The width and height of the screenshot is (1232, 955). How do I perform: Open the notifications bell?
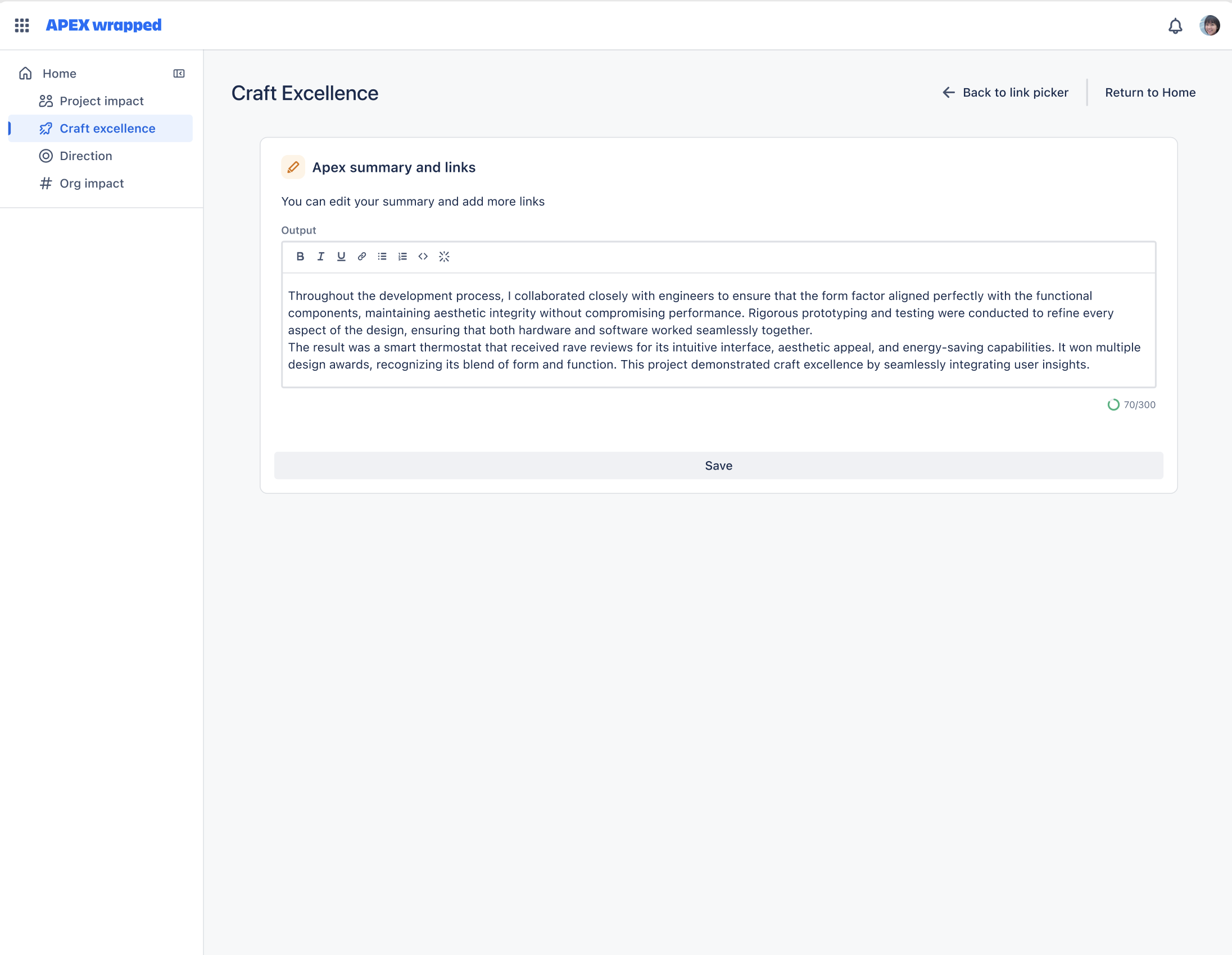tap(1175, 26)
